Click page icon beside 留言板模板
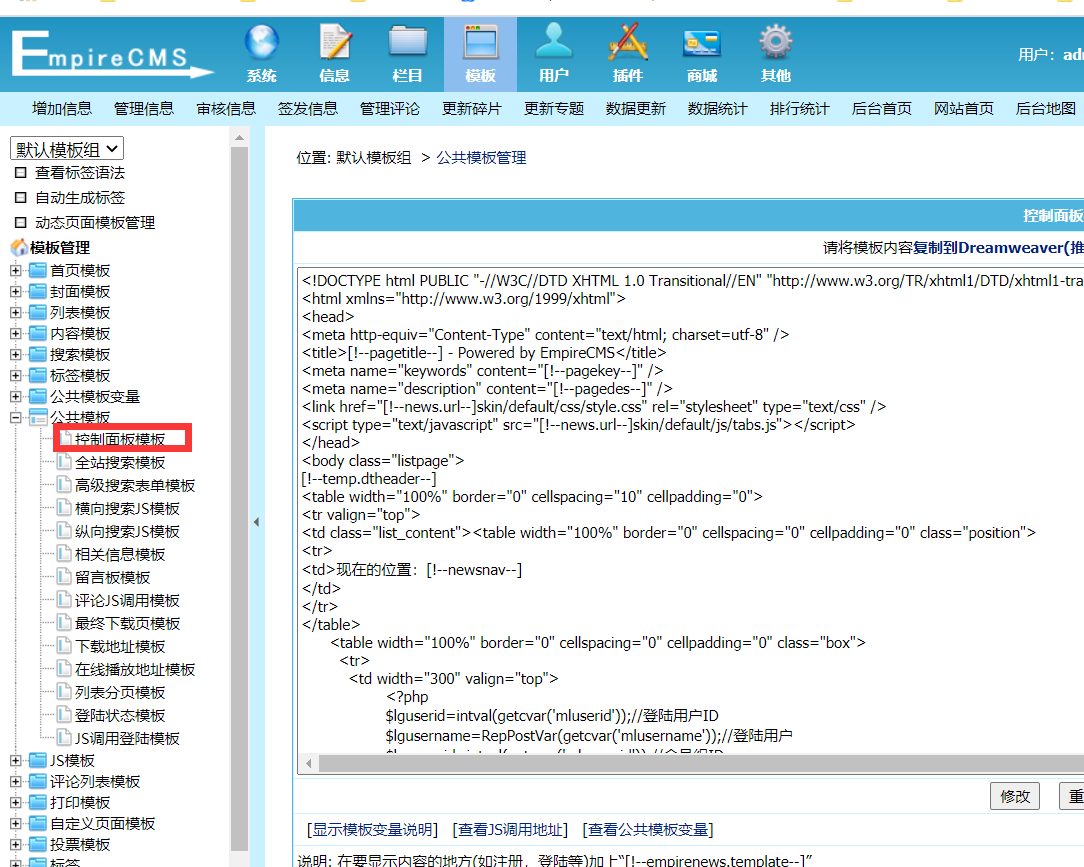Image resolution: width=1084 pixels, height=867 pixels. click(64, 576)
